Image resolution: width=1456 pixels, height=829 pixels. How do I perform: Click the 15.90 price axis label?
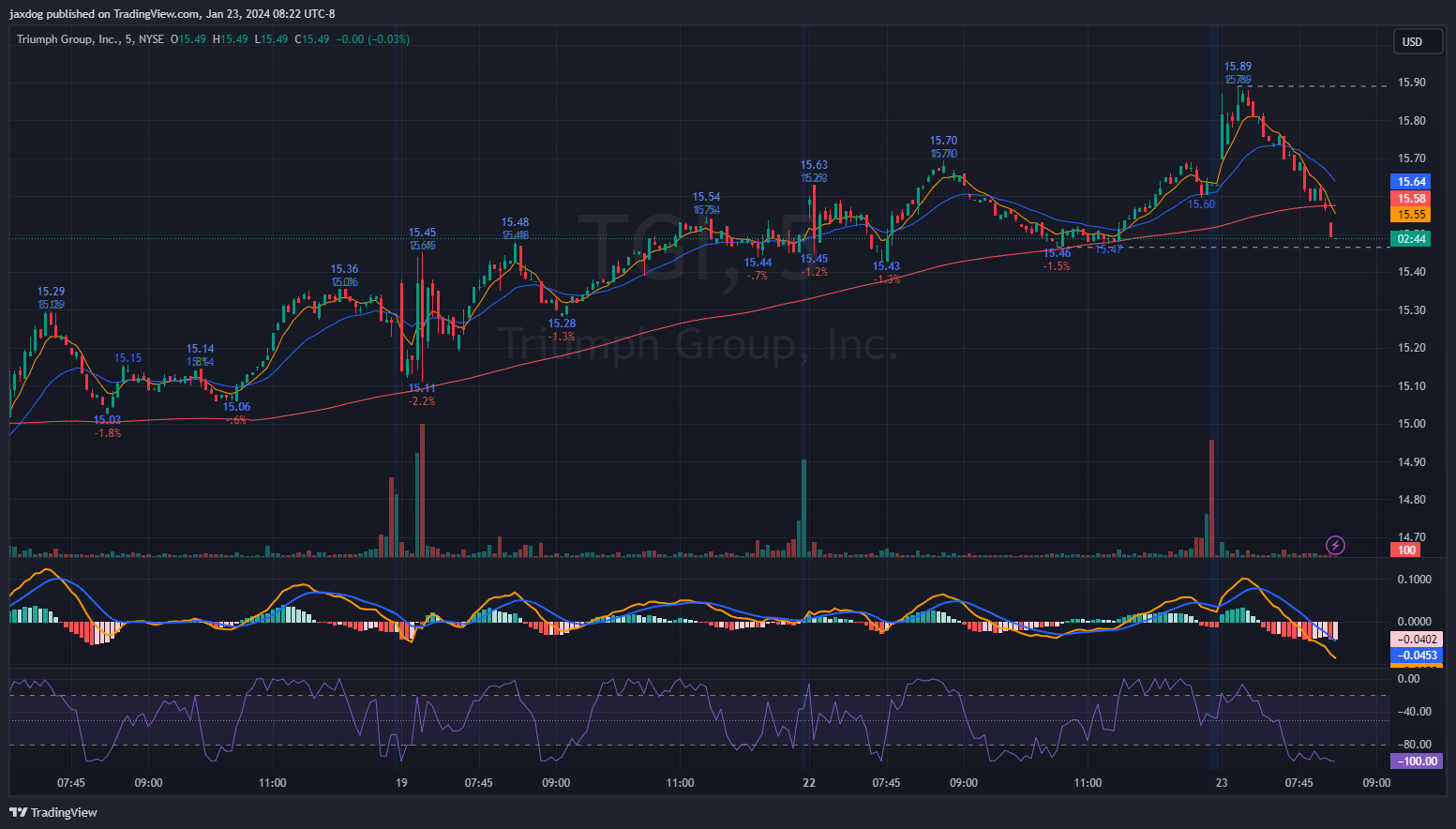[1411, 83]
